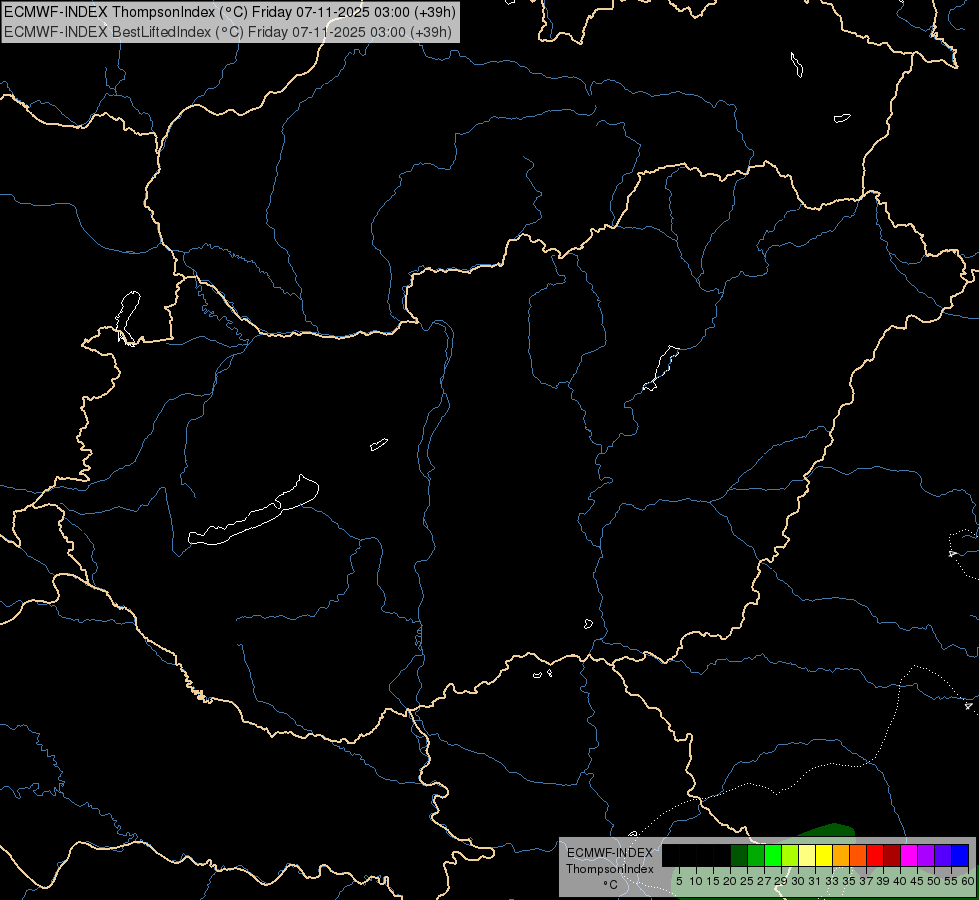
Task: Select the dark green 20-25 legend swatch
Action: click(x=739, y=855)
